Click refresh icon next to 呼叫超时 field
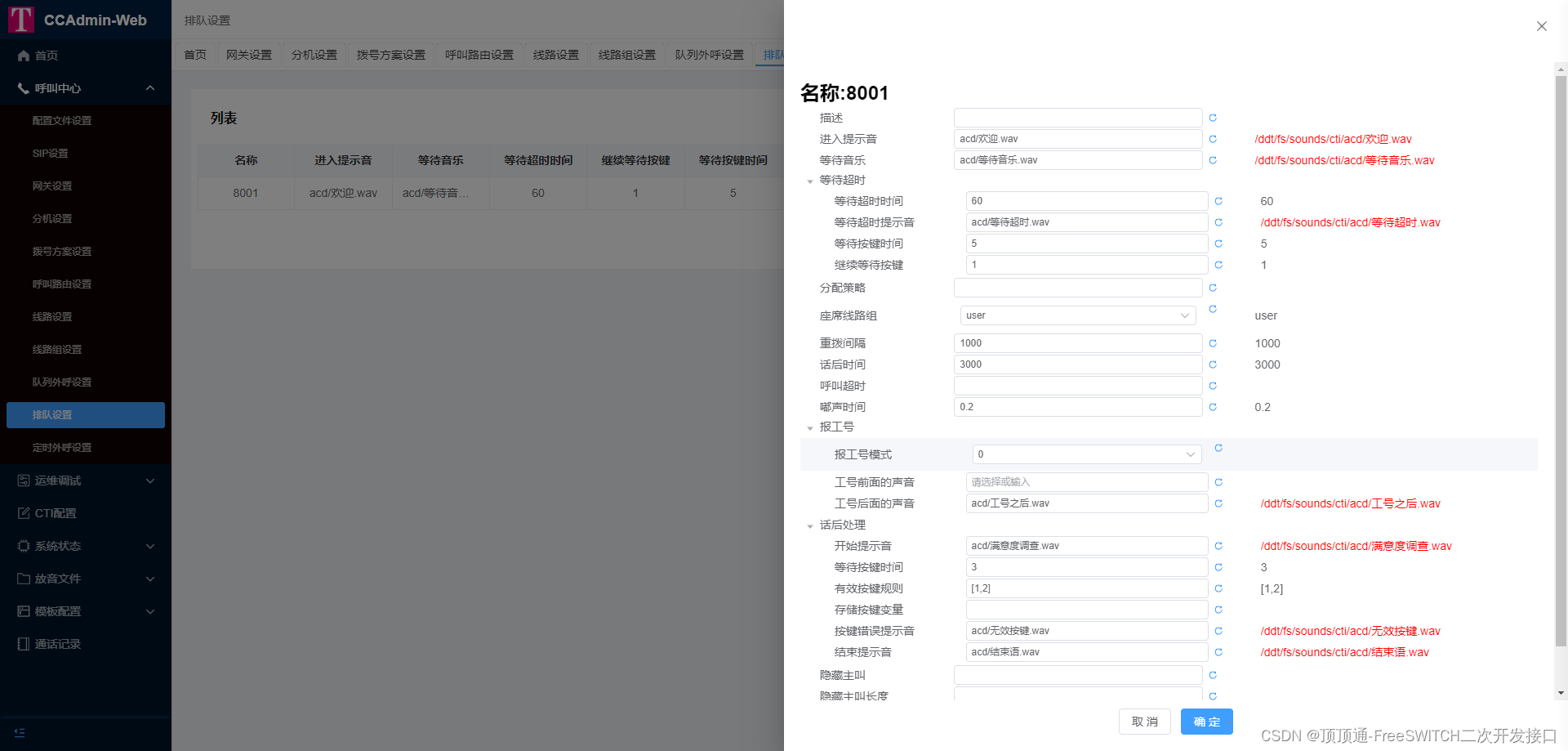 tap(1213, 386)
